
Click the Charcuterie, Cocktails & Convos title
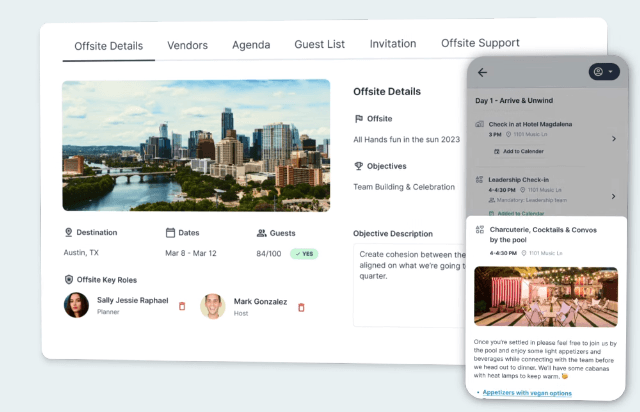(543, 235)
